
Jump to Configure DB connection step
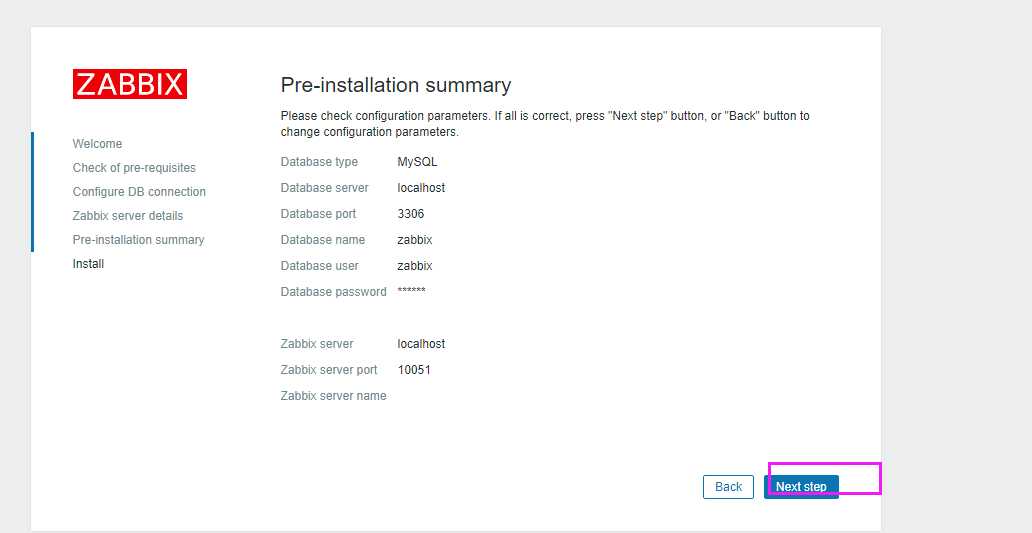(x=139, y=192)
